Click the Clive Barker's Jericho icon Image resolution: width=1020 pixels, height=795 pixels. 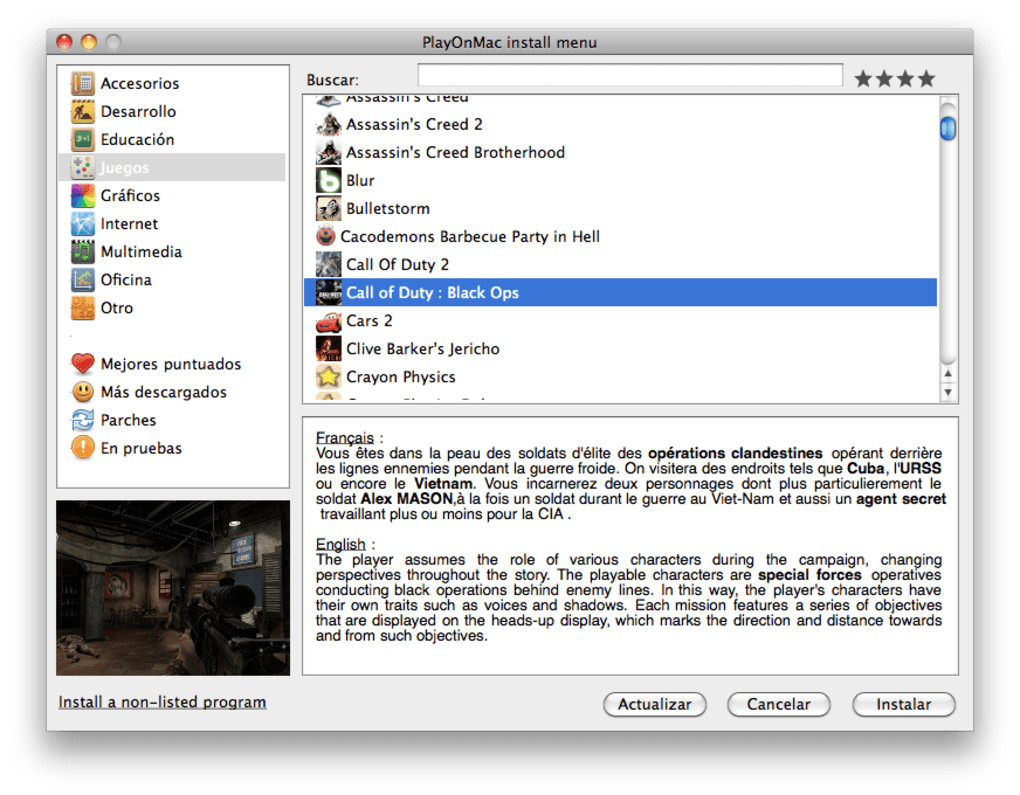(x=329, y=349)
